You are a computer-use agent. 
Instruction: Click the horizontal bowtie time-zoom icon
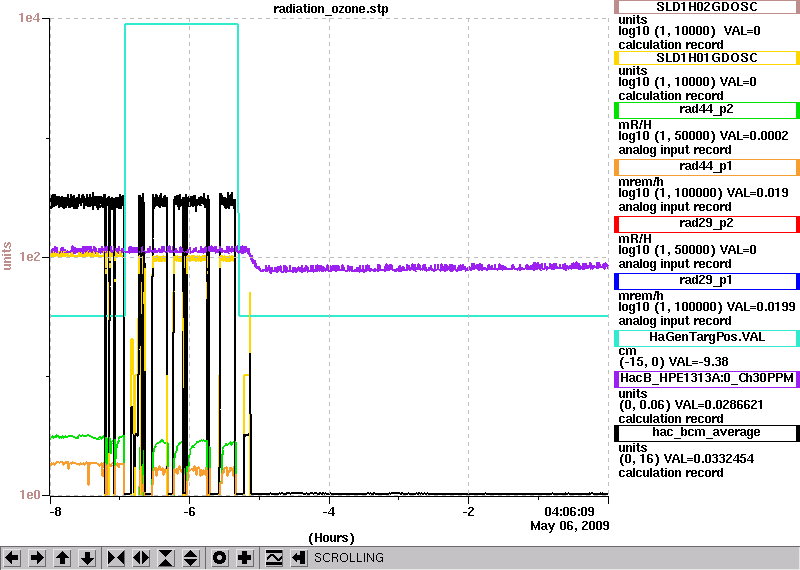116,558
